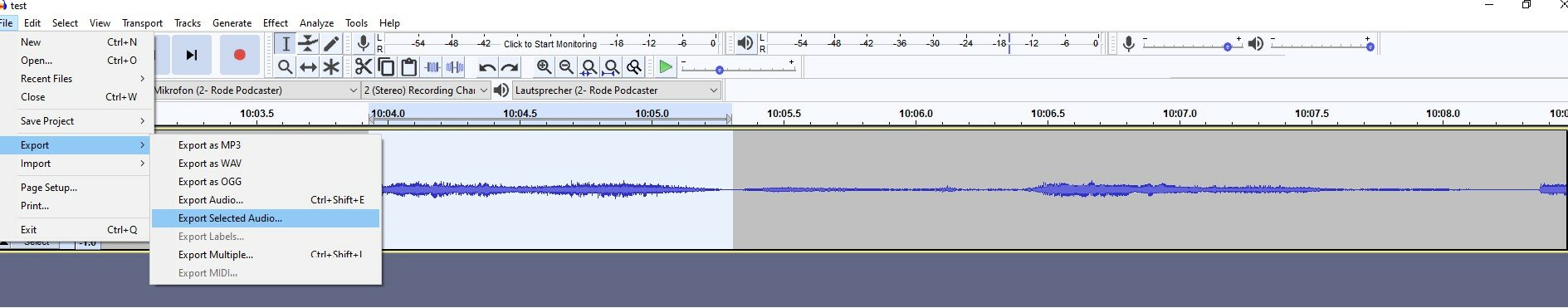Select the Zoom magnifier tool
1568x308 pixels.
point(286,67)
